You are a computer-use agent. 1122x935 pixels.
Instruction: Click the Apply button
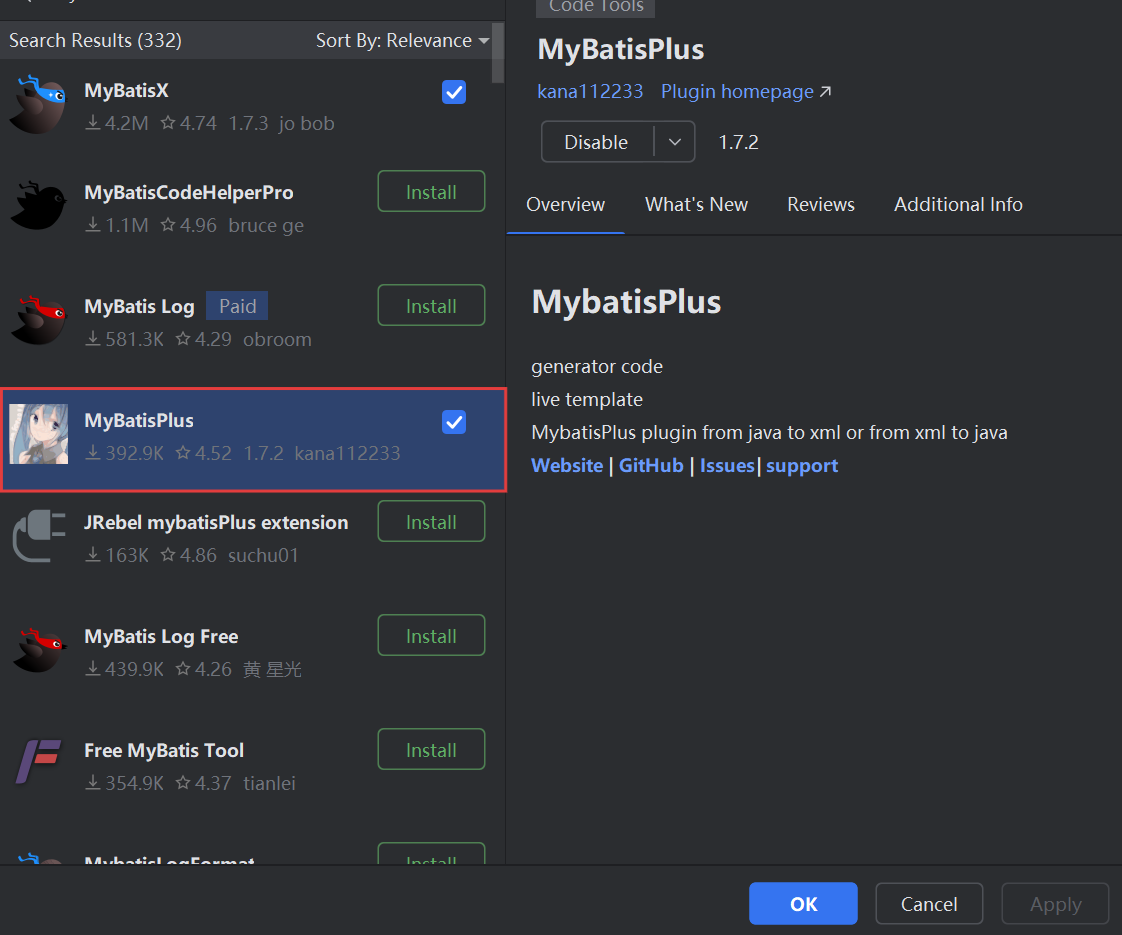click(1055, 904)
